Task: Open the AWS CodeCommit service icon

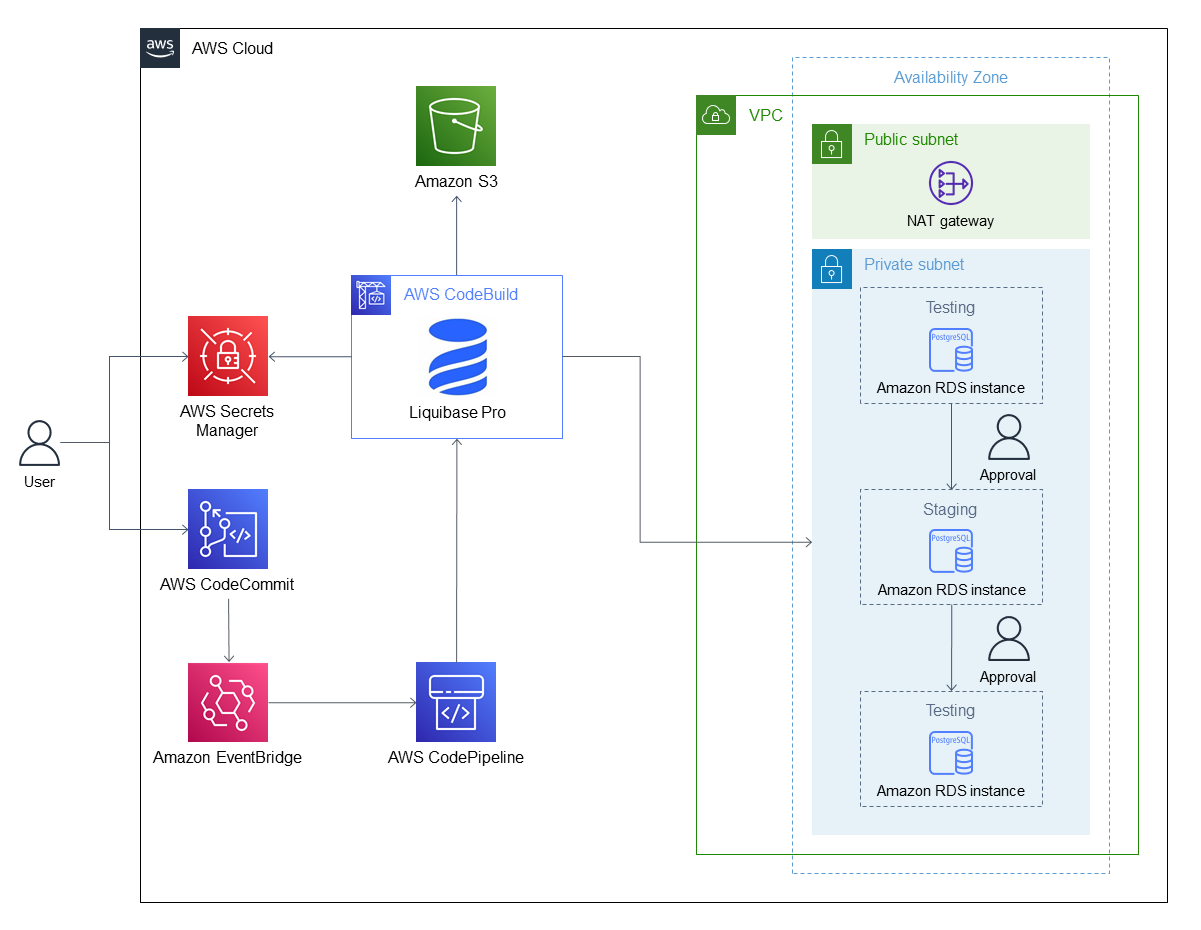Action: 227,528
